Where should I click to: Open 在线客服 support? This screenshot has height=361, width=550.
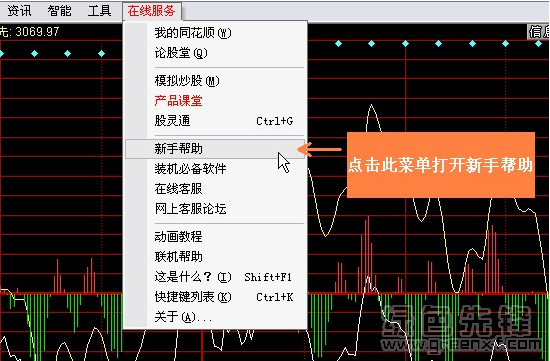(215, 189)
